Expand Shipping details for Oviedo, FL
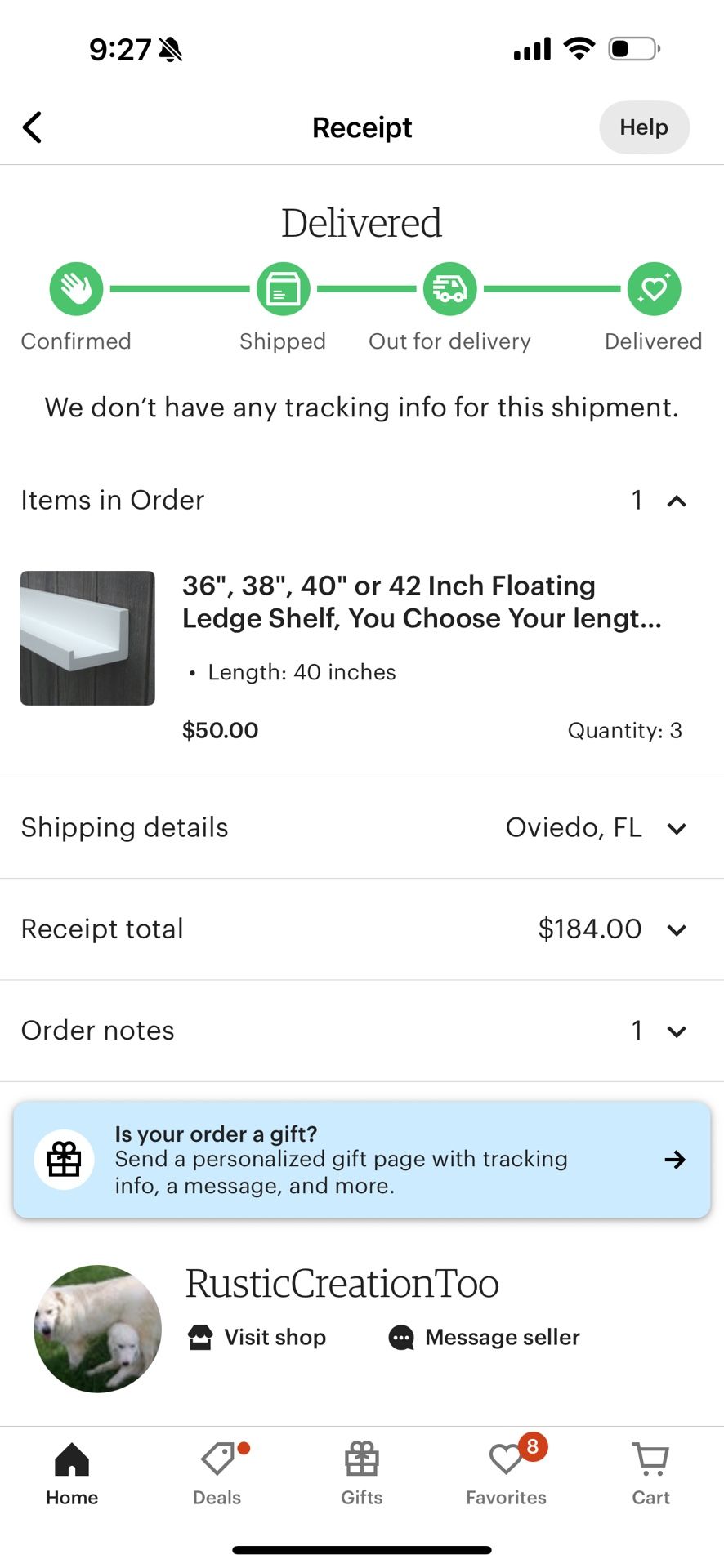The width and height of the screenshot is (724, 1568). (x=676, y=828)
